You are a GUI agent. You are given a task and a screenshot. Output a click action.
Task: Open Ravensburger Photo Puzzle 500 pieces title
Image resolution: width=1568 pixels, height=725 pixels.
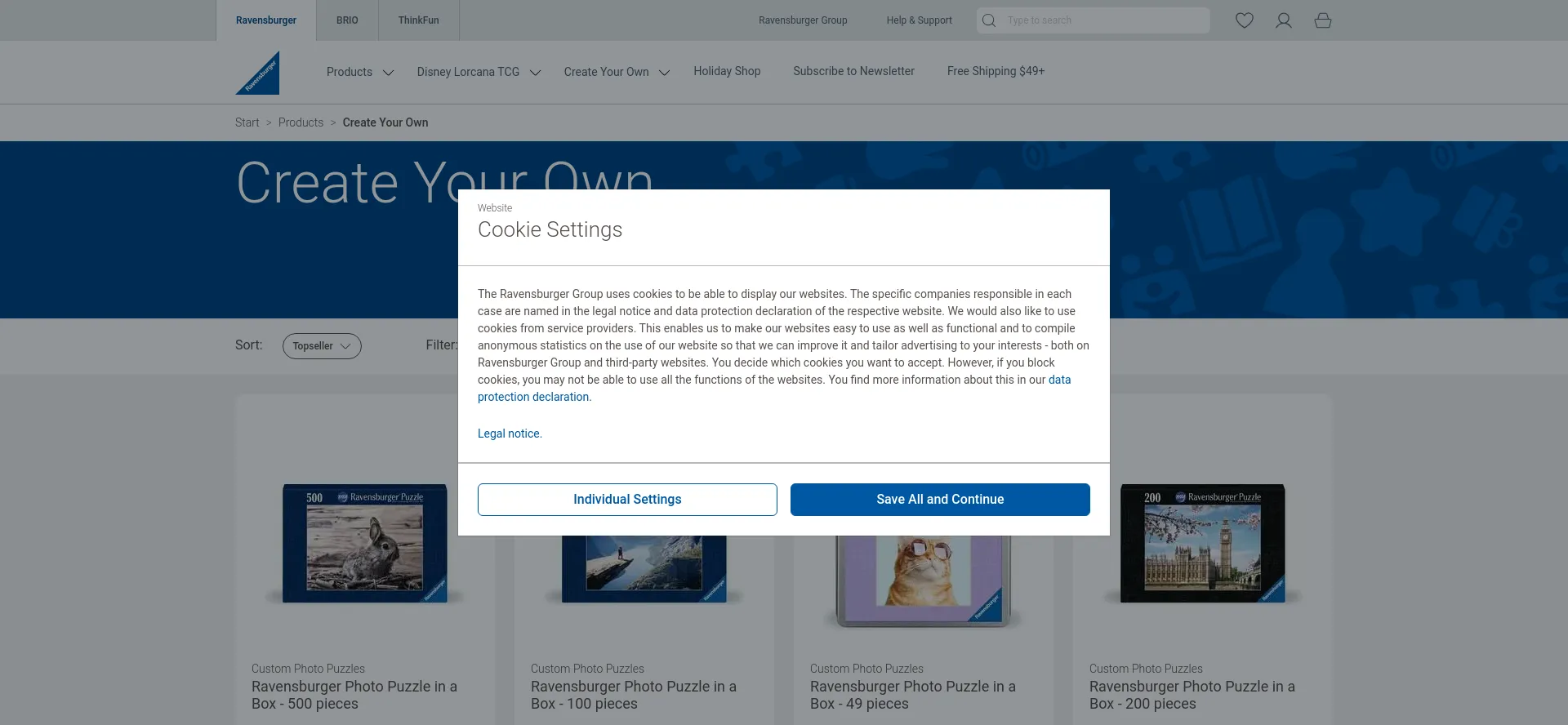click(x=354, y=695)
